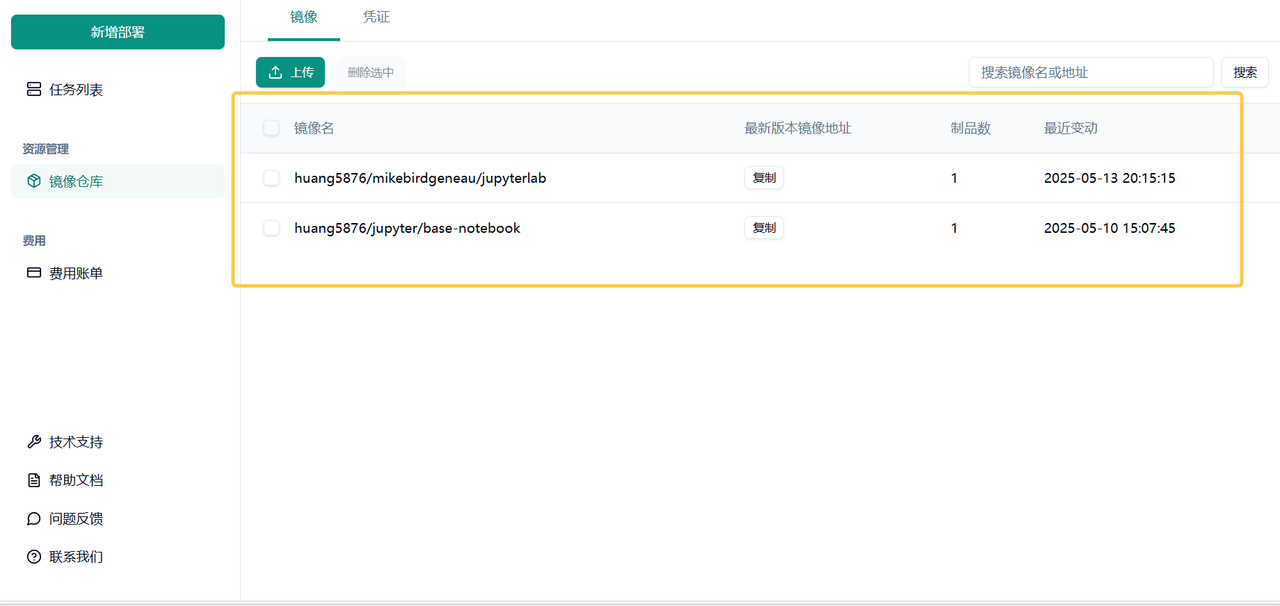This screenshot has height=606, width=1280.
Task: Click the document icon for 帮助文档
Action: click(34, 480)
